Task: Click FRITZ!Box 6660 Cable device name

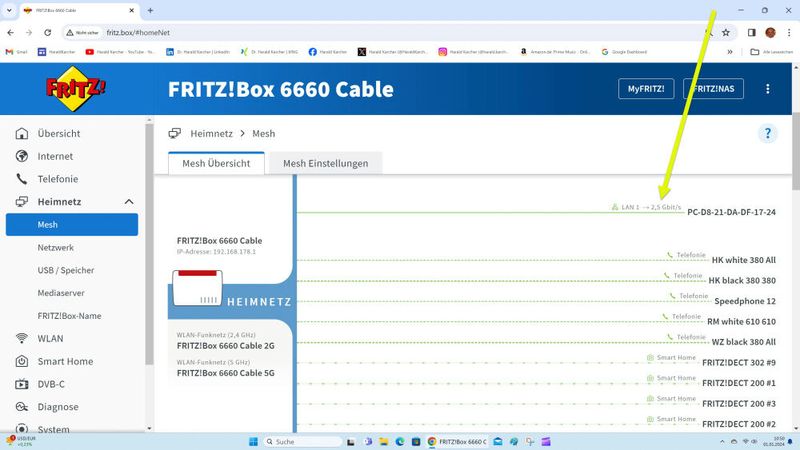Action: point(219,240)
